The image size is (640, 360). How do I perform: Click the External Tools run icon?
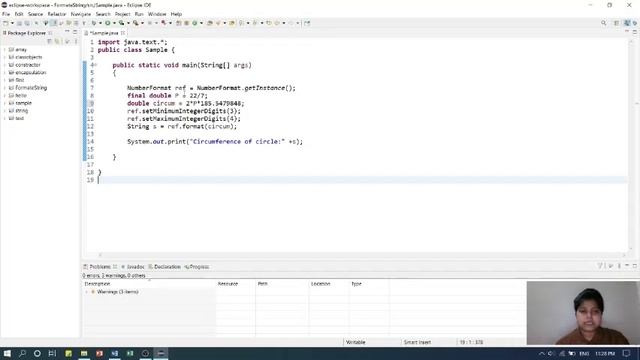tap(136, 23)
